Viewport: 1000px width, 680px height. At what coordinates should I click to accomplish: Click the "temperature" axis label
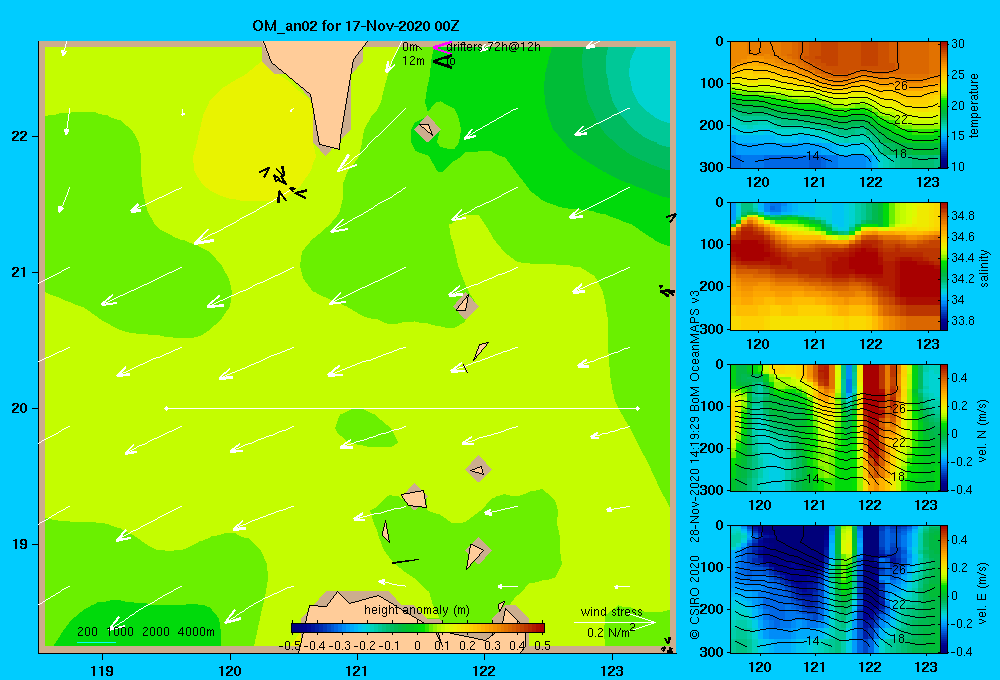(x=974, y=105)
